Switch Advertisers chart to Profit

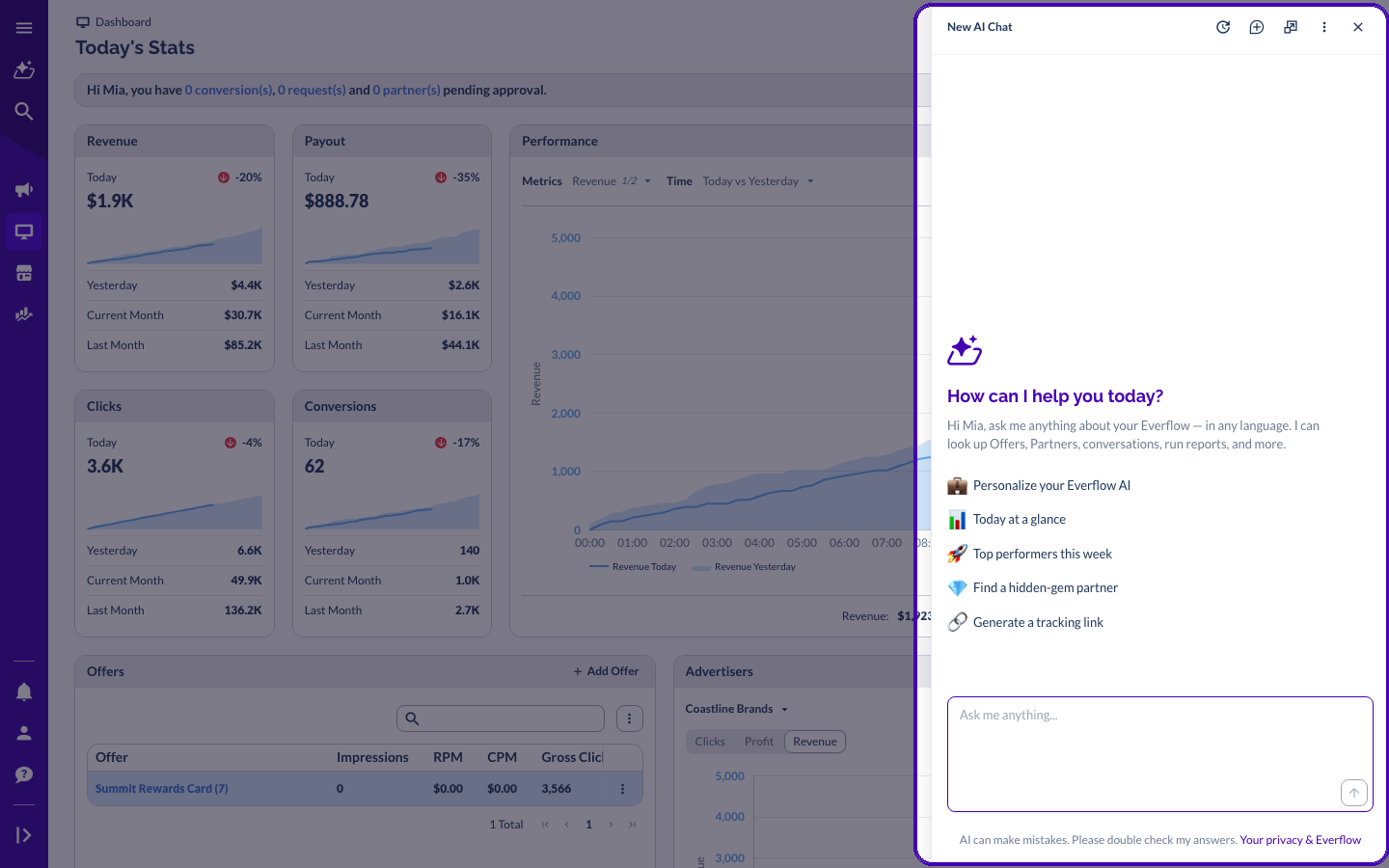[x=759, y=742]
